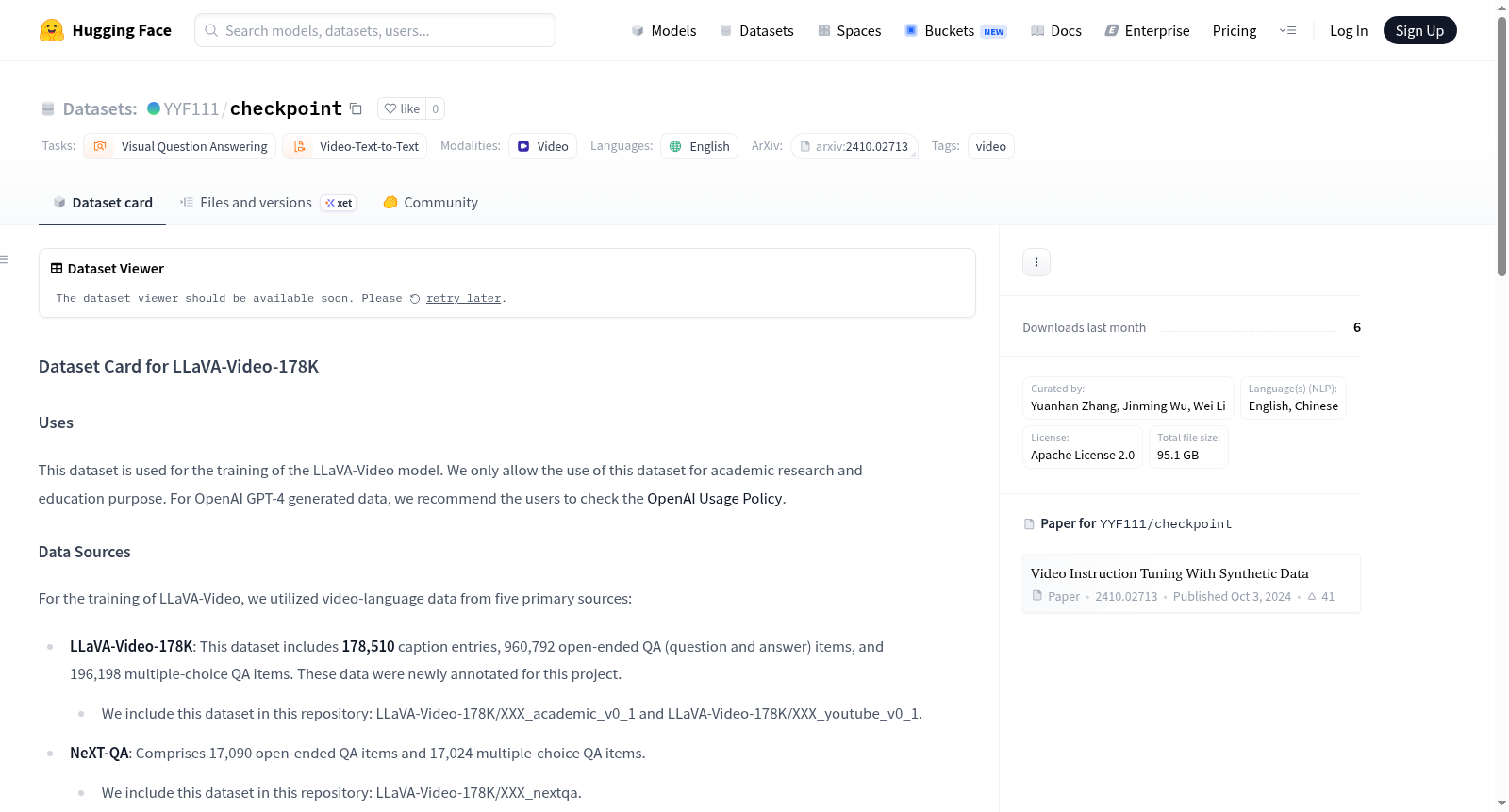The width and height of the screenshot is (1509, 812).
Task: Click the upvote triangle icon showing 41
Action: click(1311, 596)
